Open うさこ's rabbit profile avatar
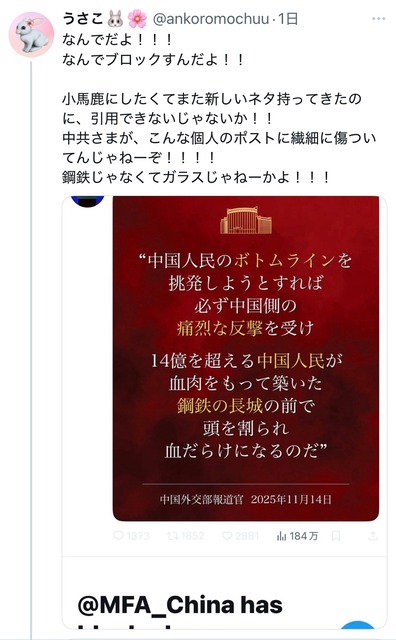396x640 pixels. coord(31,35)
